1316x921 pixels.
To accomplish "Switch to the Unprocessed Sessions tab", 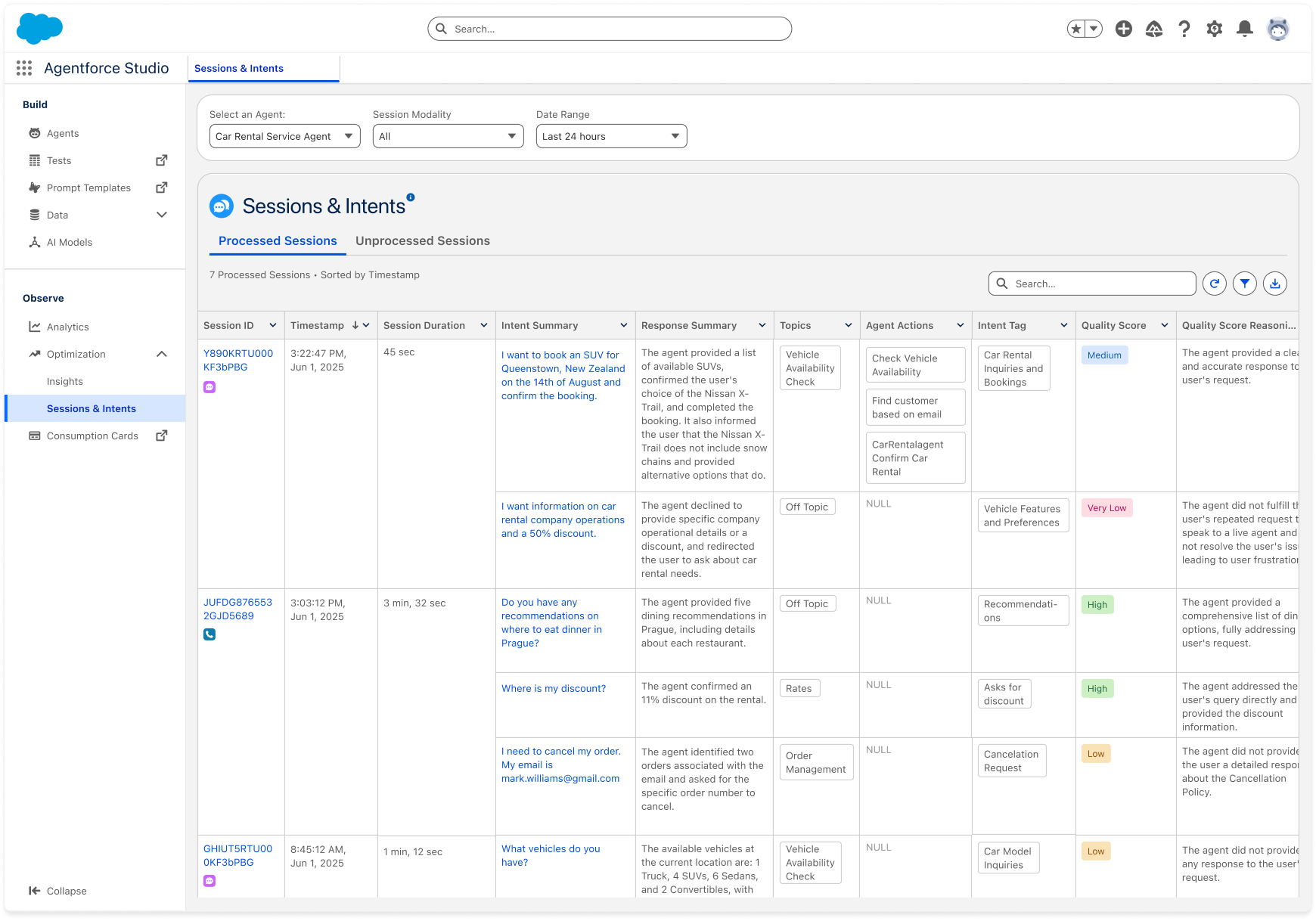I will (x=423, y=240).
